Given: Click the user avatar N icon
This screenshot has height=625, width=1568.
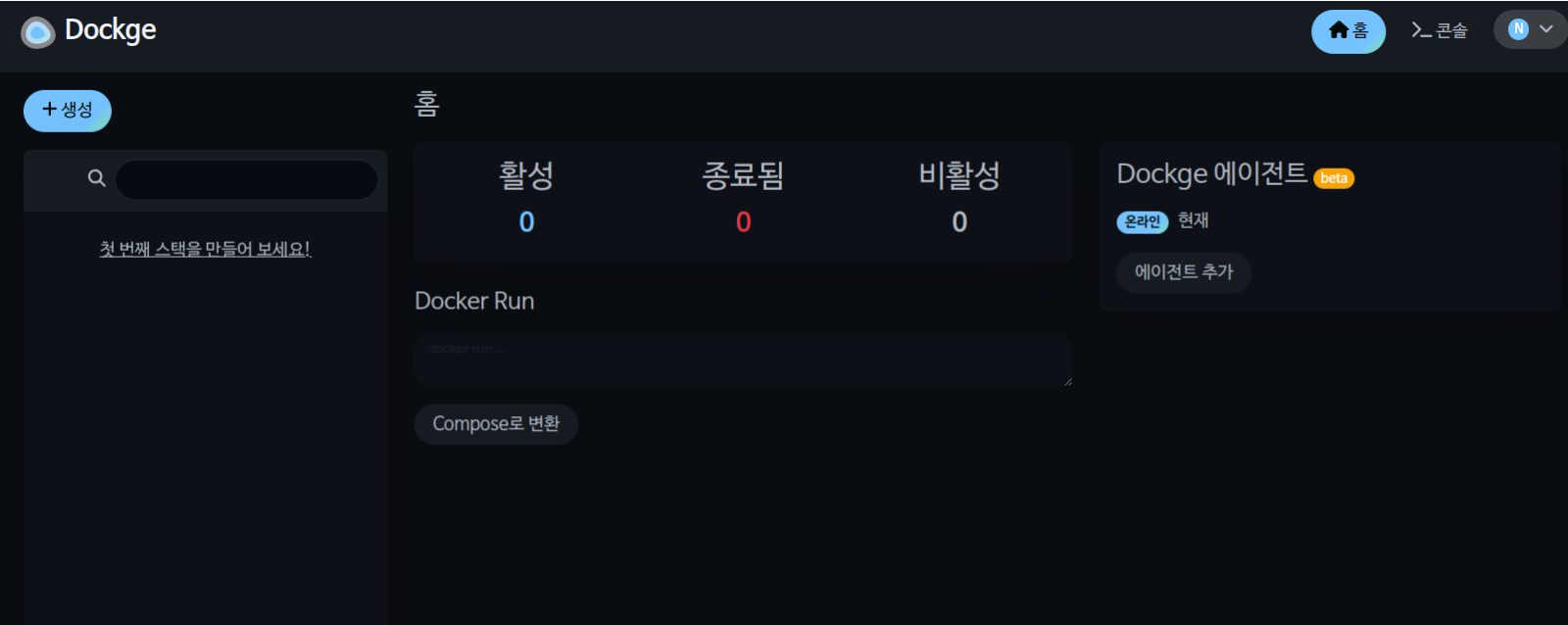Looking at the screenshot, I should point(1518,29).
